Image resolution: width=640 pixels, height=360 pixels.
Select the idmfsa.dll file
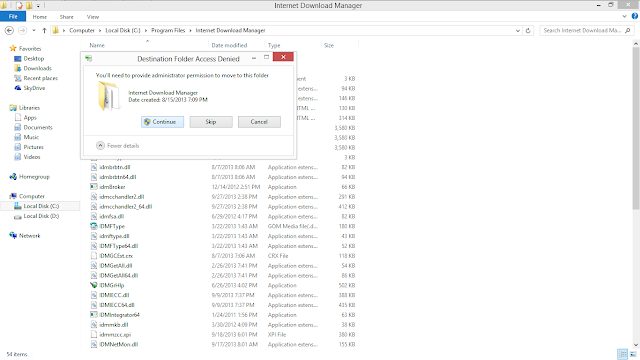pos(111,216)
